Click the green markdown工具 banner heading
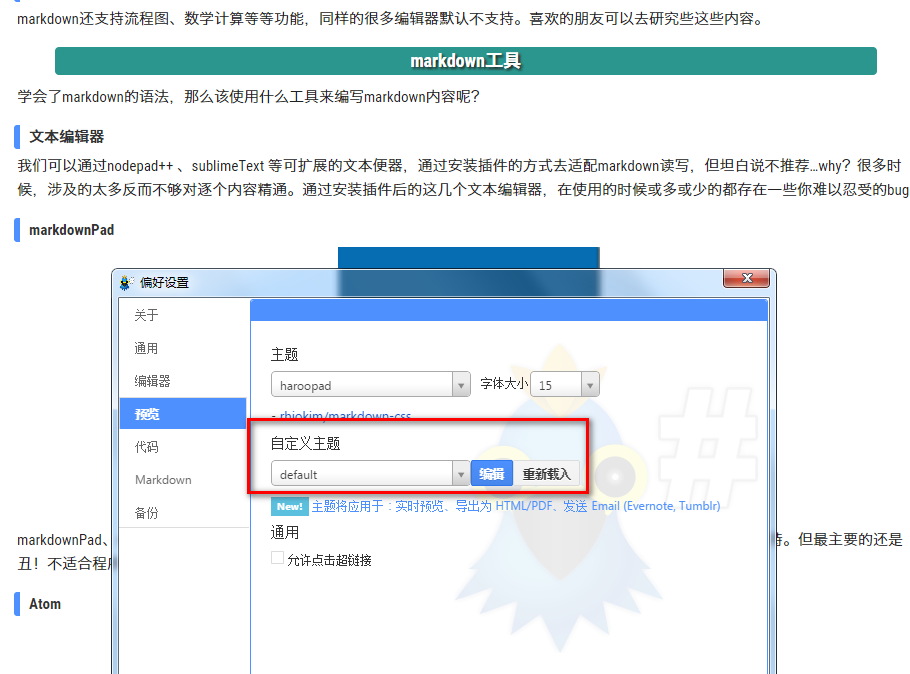Image resolution: width=910 pixels, height=674 pixels. click(x=466, y=60)
